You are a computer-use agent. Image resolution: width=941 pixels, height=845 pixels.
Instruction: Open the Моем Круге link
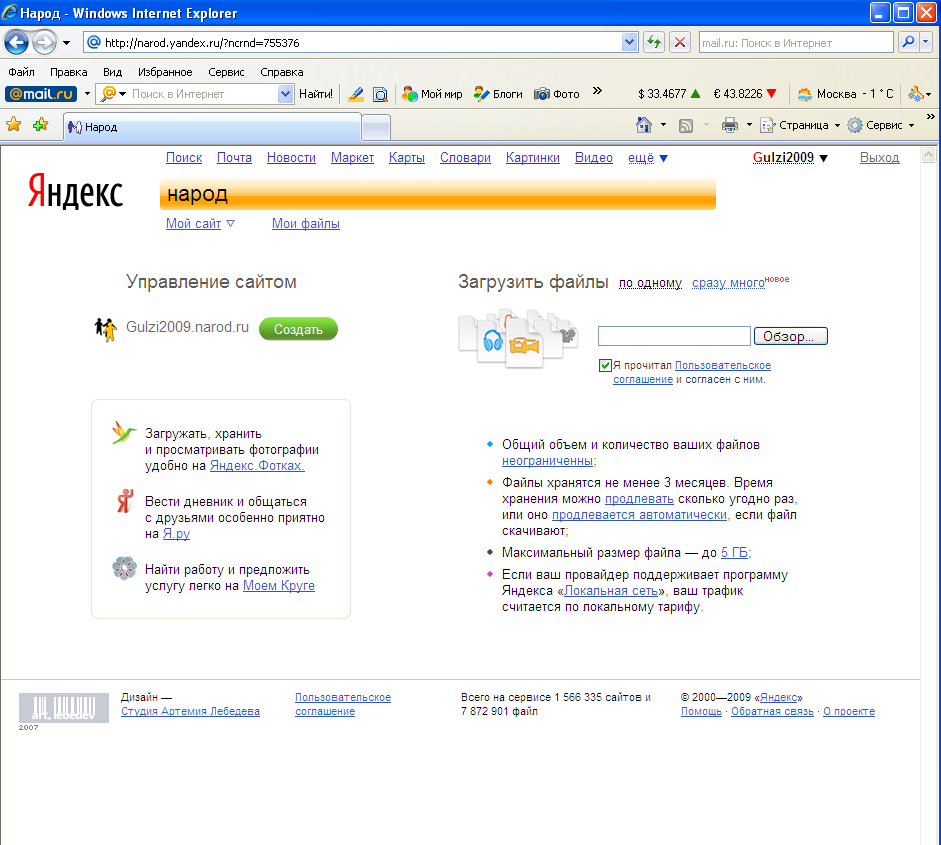278,586
